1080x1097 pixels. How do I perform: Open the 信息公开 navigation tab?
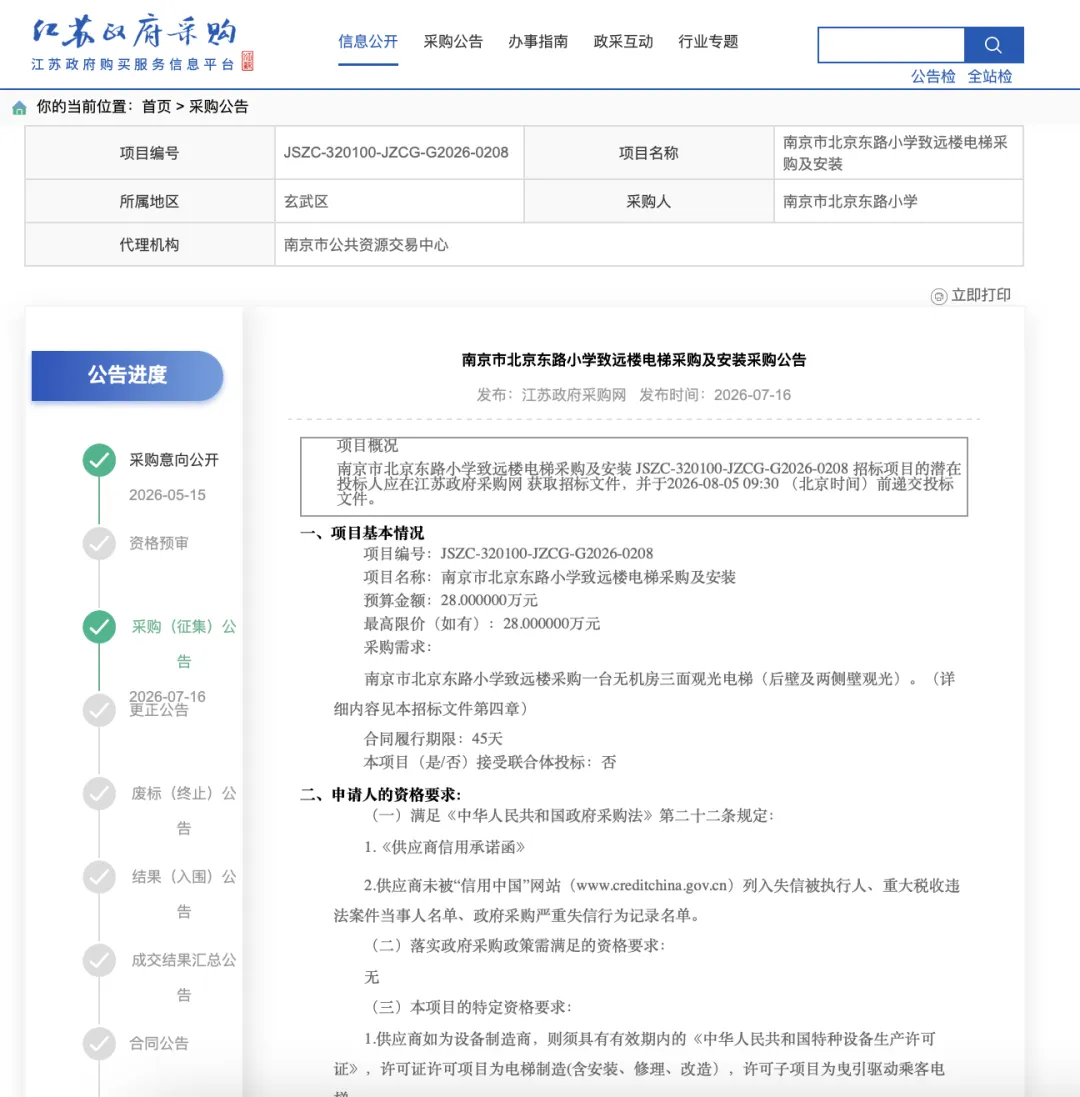click(368, 42)
